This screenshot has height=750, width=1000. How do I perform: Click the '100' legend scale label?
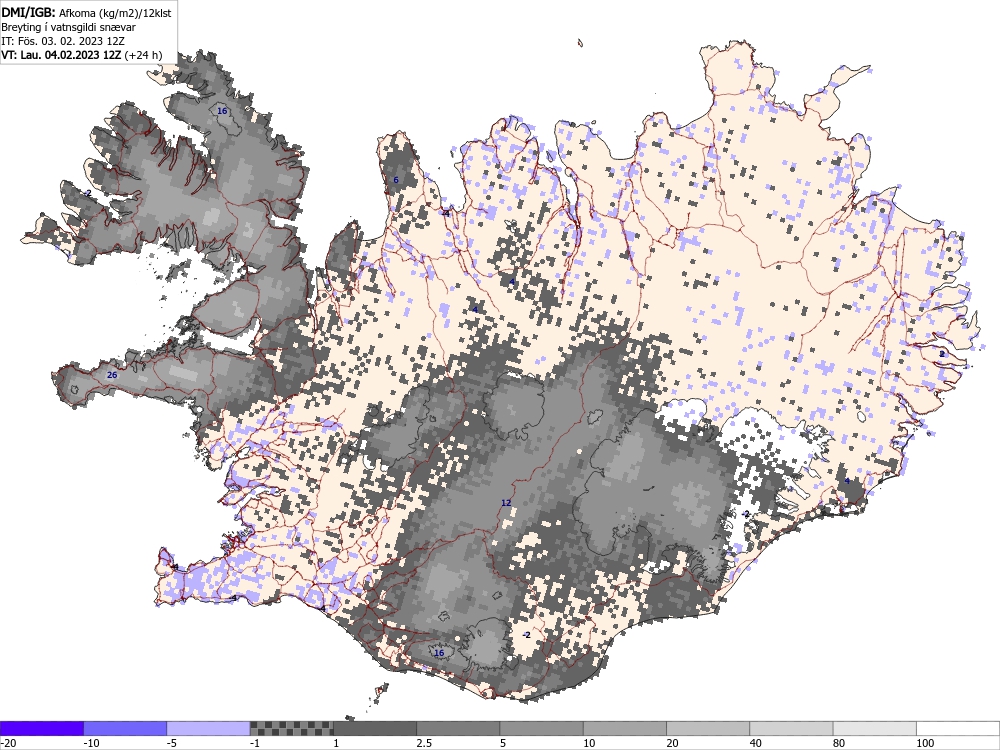[925, 743]
